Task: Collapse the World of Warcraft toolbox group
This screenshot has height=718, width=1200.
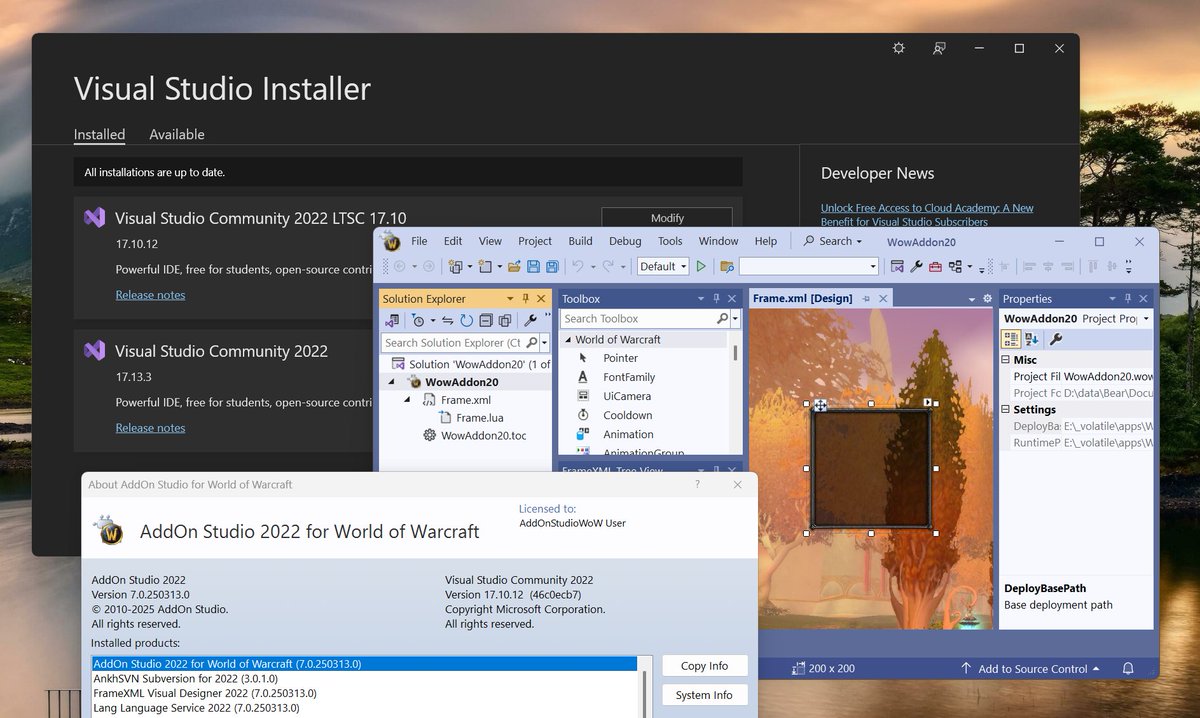Action: pyautogui.click(x=567, y=340)
